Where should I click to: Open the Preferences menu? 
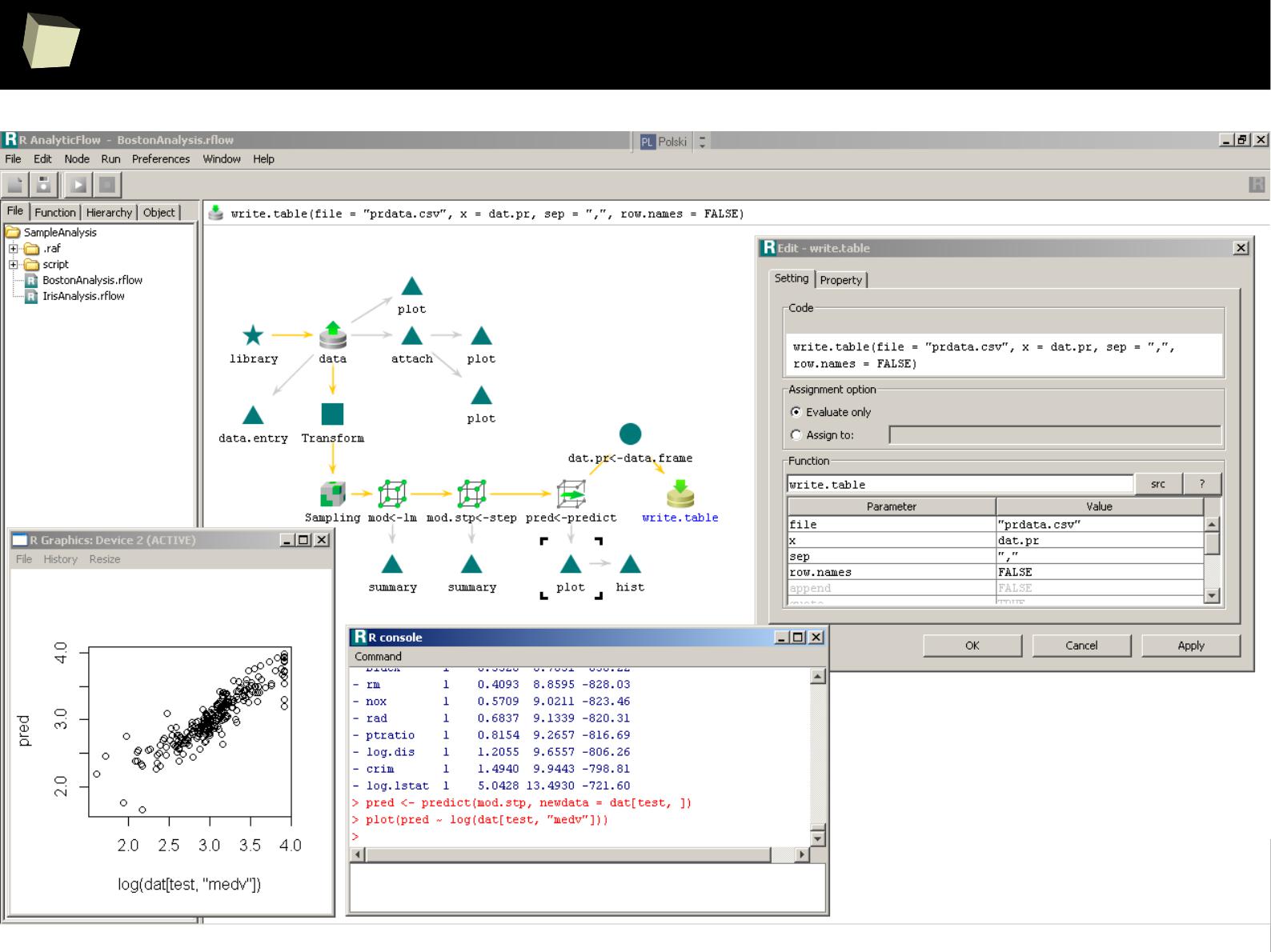(161, 159)
